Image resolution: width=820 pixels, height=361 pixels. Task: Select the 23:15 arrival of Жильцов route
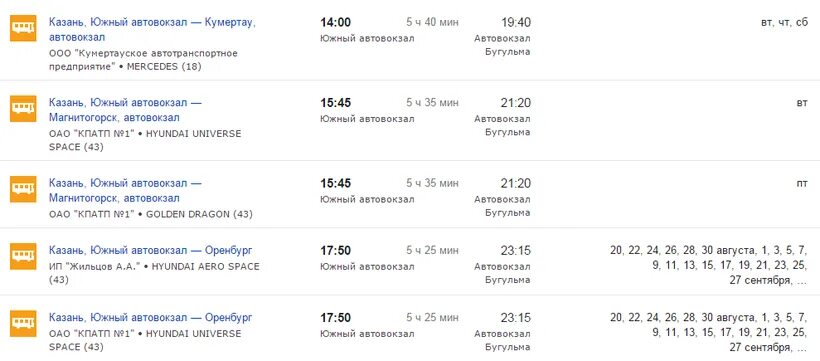(516, 251)
